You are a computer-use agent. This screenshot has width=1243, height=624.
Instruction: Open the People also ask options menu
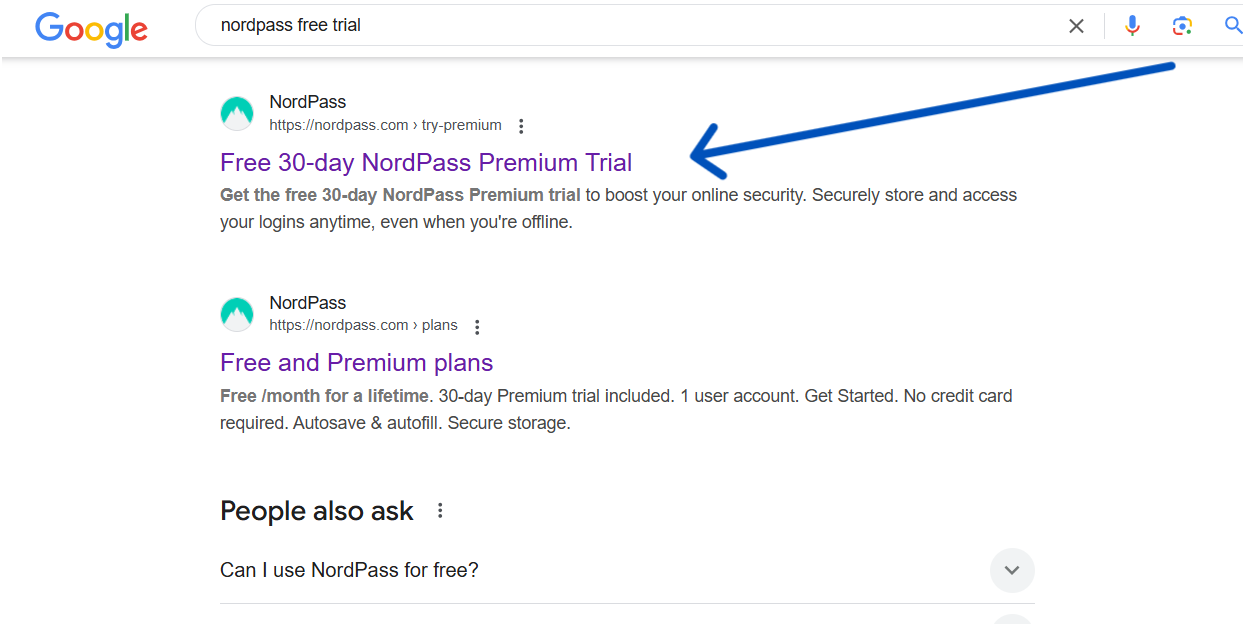point(440,510)
